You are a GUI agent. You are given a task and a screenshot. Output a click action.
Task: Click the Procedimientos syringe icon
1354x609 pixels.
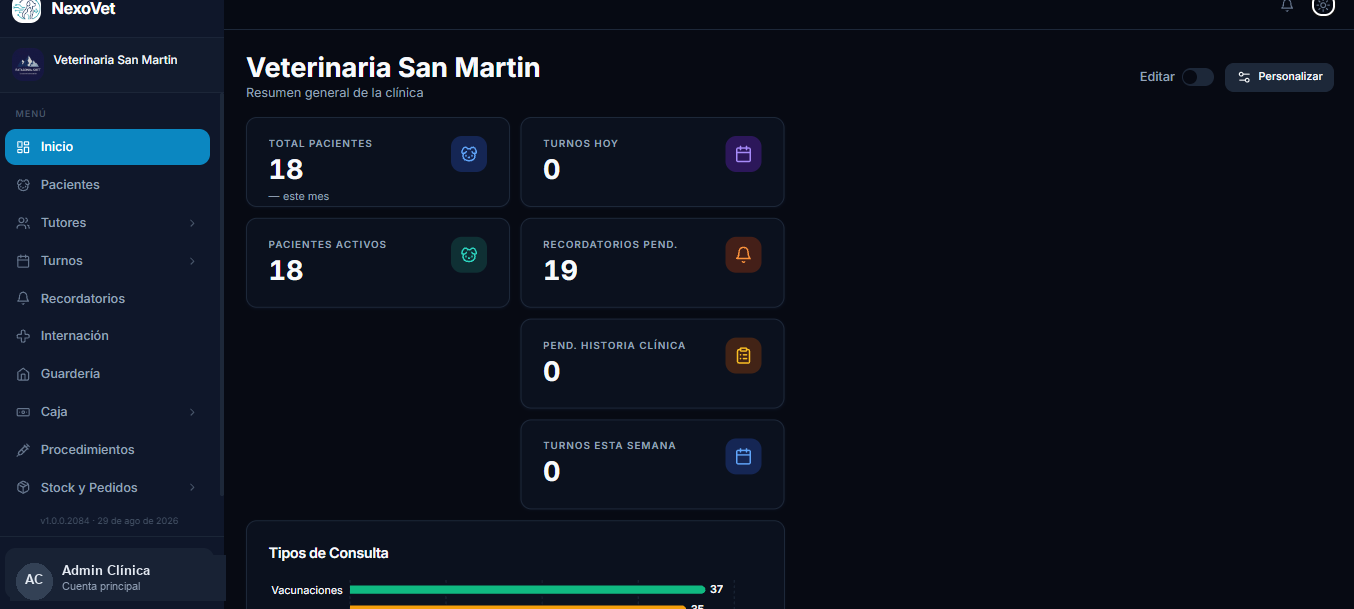tap(23, 450)
